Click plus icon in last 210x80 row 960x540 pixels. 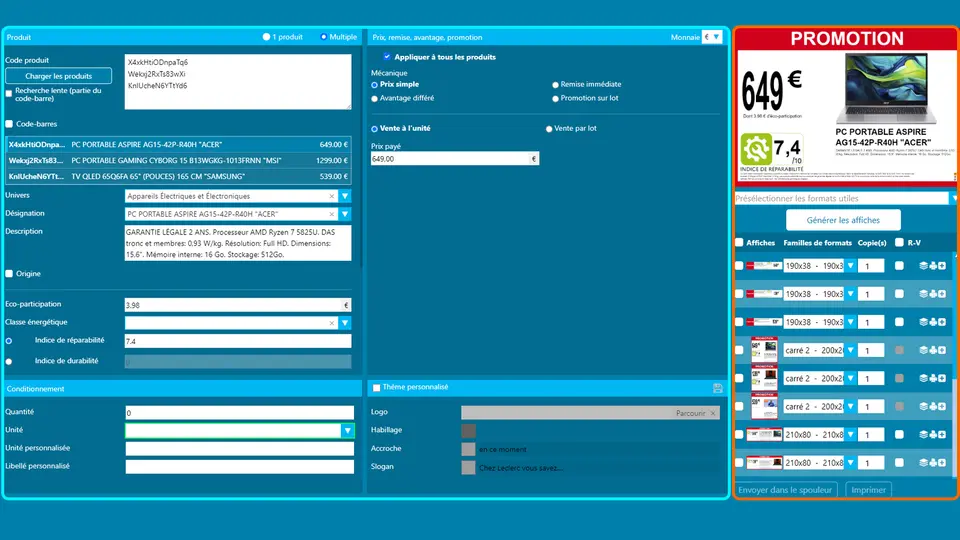[942, 463]
